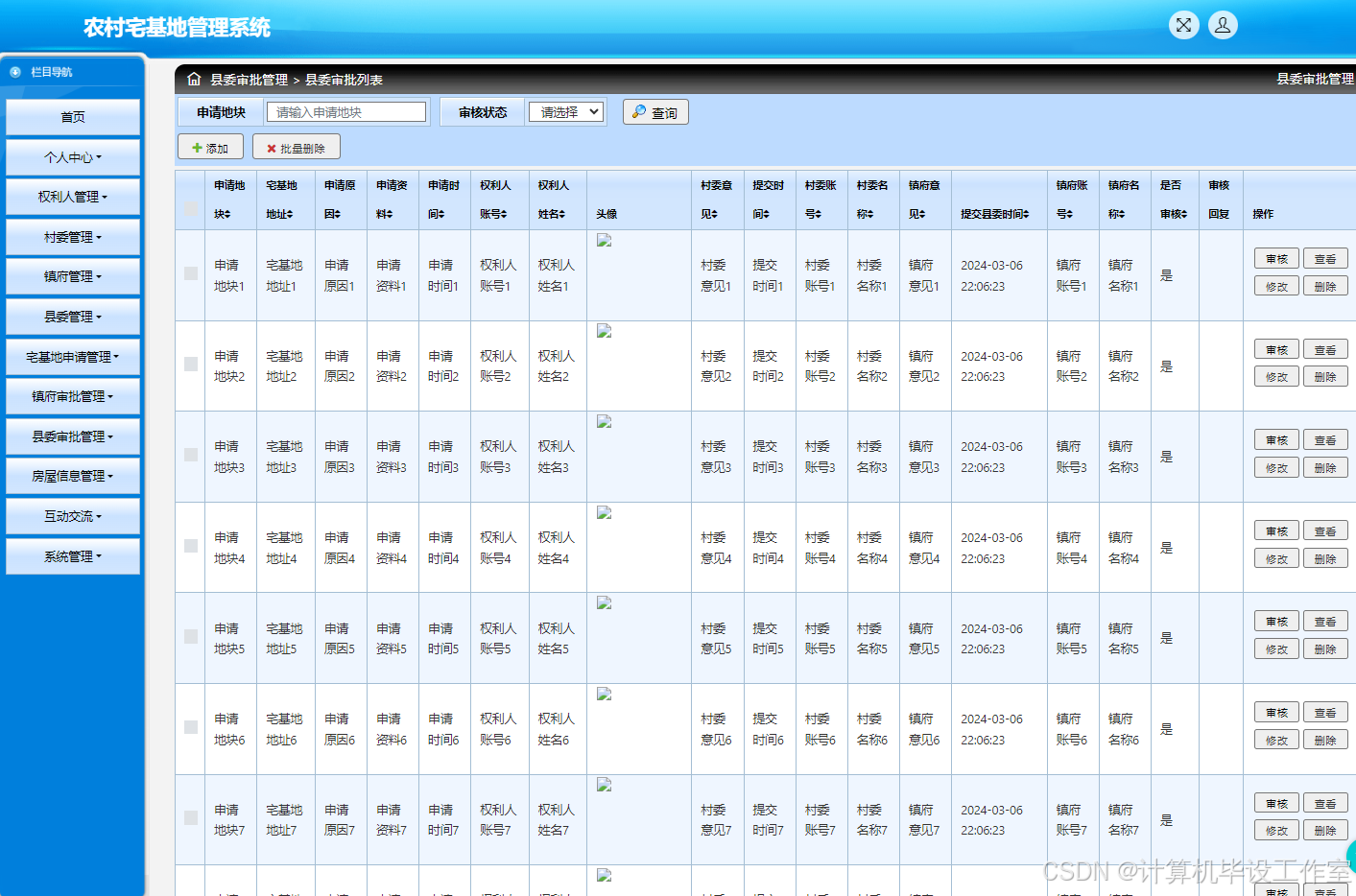This screenshot has width=1356, height=896.
Task: Sort by 村委名称 column header
Action: 872,200
